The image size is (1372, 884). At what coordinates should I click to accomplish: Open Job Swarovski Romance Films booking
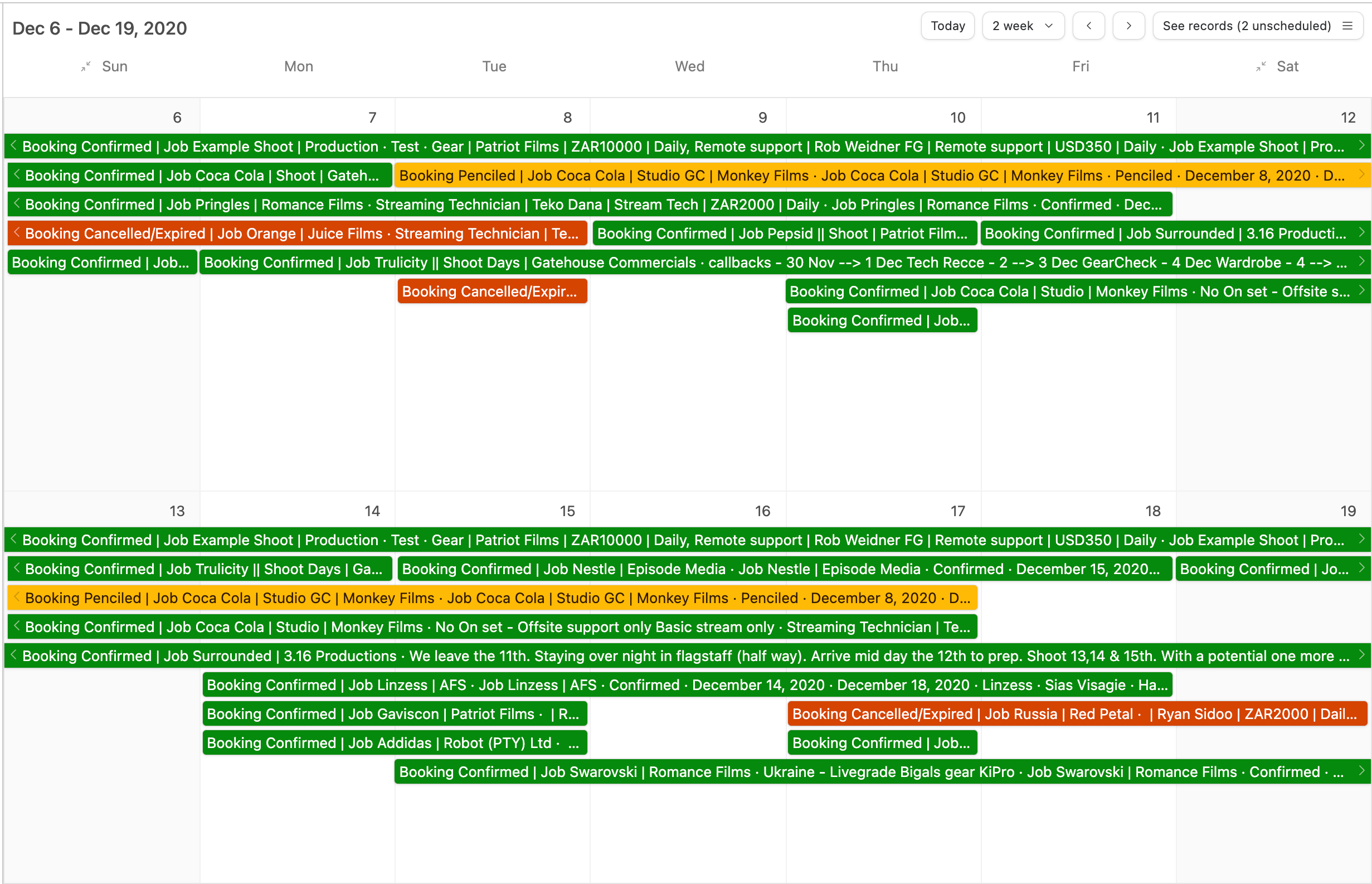pyautogui.click(x=883, y=772)
